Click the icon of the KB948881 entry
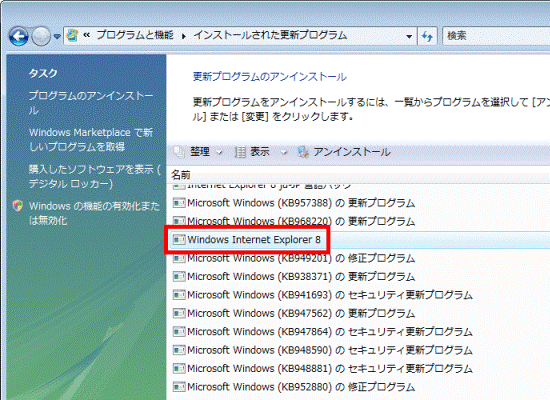Viewport: 550px width, 400px height. coord(179,368)
